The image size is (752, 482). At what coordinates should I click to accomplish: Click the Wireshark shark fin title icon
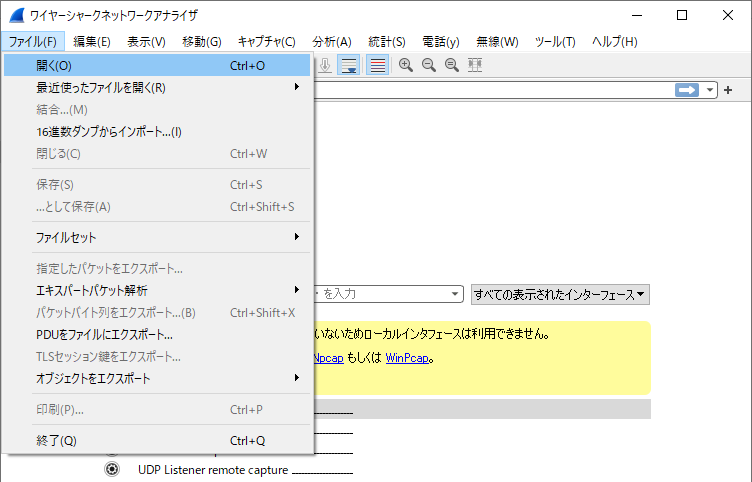pyautogui.click(x=17, y=15)
